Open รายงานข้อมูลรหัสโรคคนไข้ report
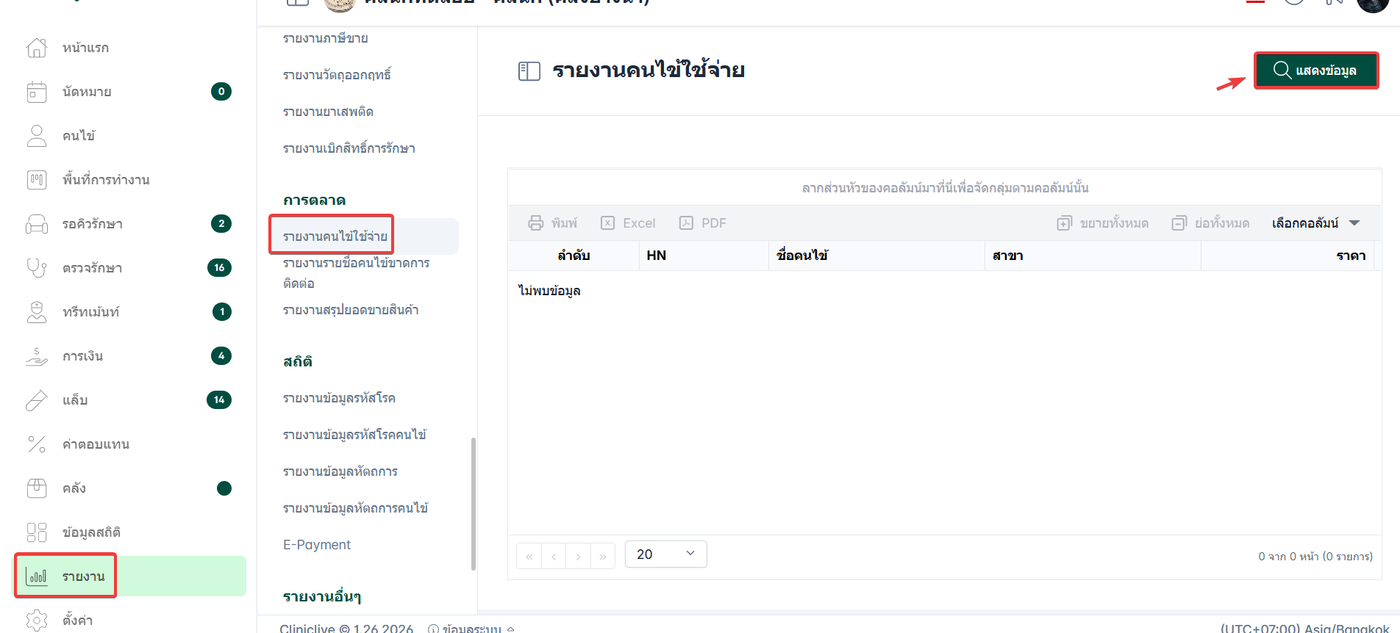1400x633 pixels. (355, 435)
